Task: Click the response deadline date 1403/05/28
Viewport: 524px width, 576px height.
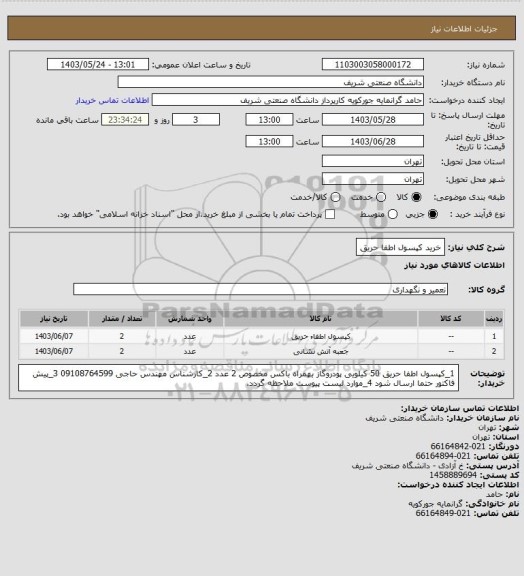Action: click(373, 120)
